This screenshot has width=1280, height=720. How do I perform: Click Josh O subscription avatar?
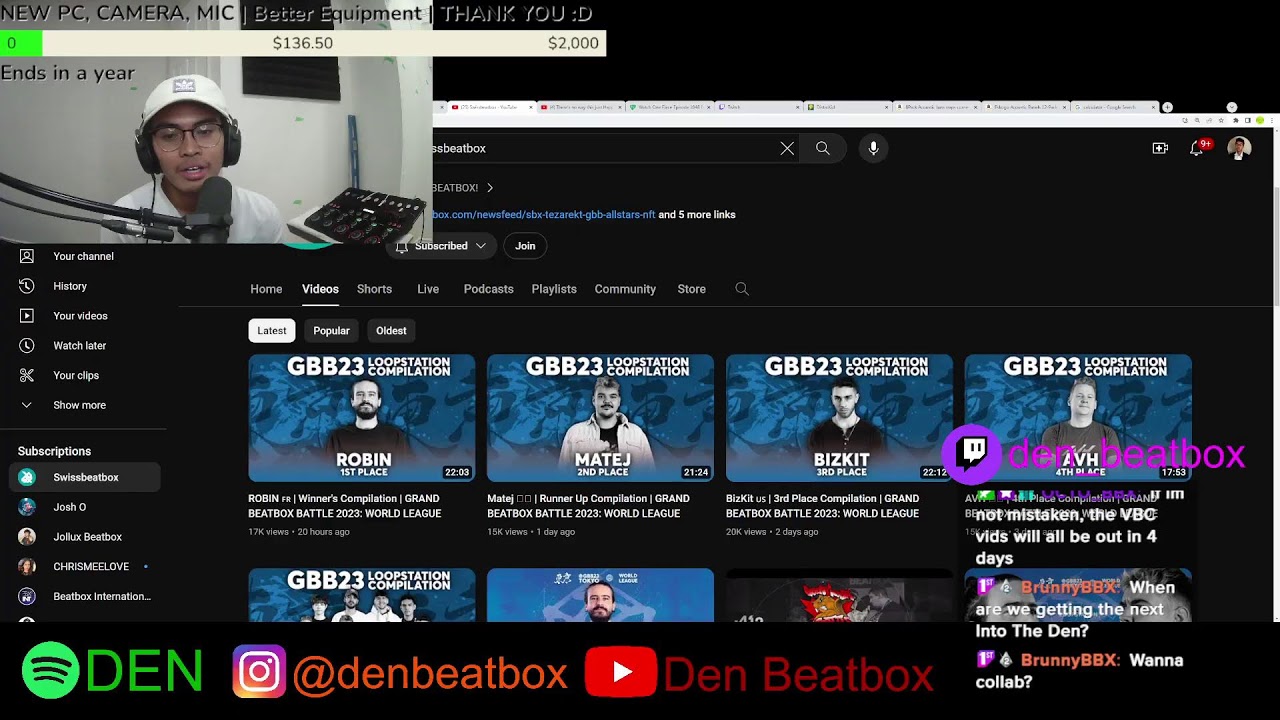coord(27,507)
